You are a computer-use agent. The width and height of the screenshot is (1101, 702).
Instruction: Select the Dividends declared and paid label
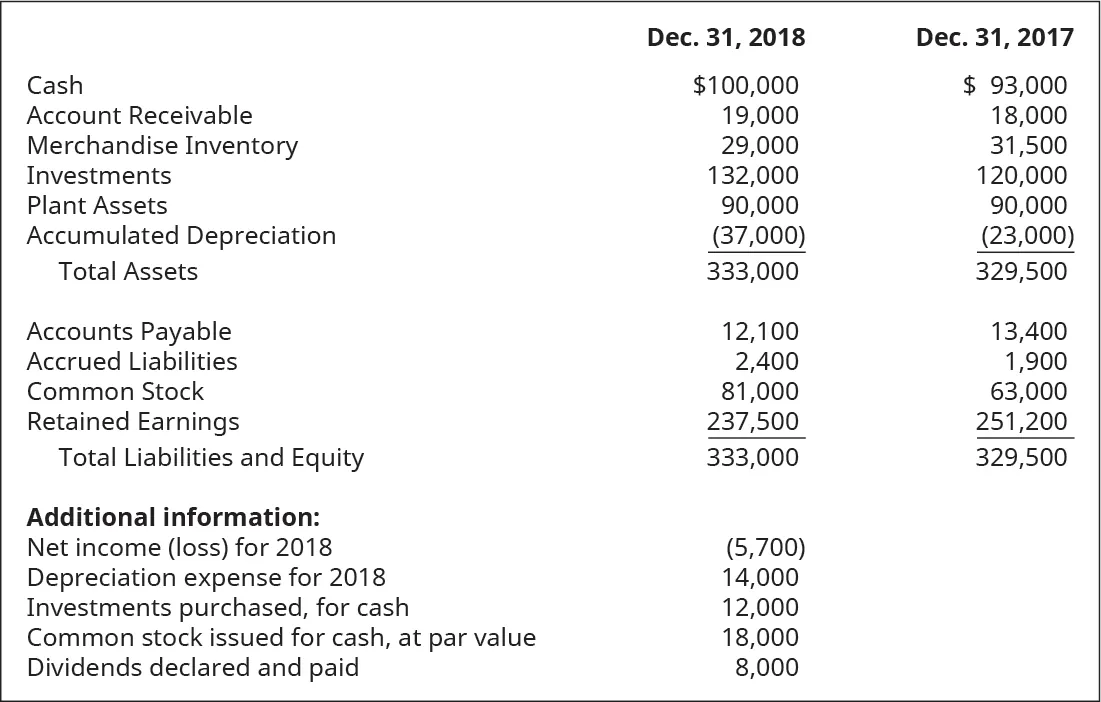click(192, 667)
